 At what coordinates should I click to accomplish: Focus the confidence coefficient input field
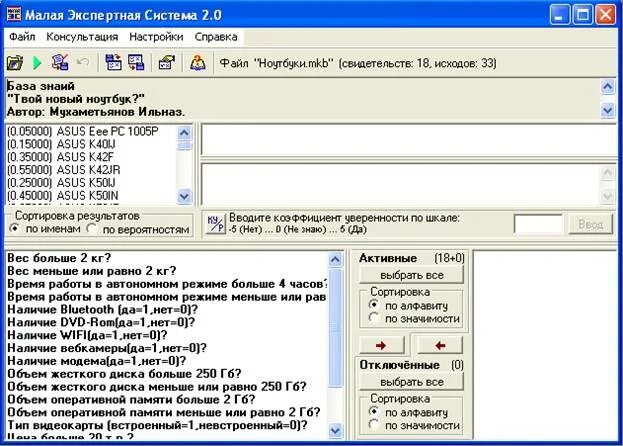[x=538, y=224]
